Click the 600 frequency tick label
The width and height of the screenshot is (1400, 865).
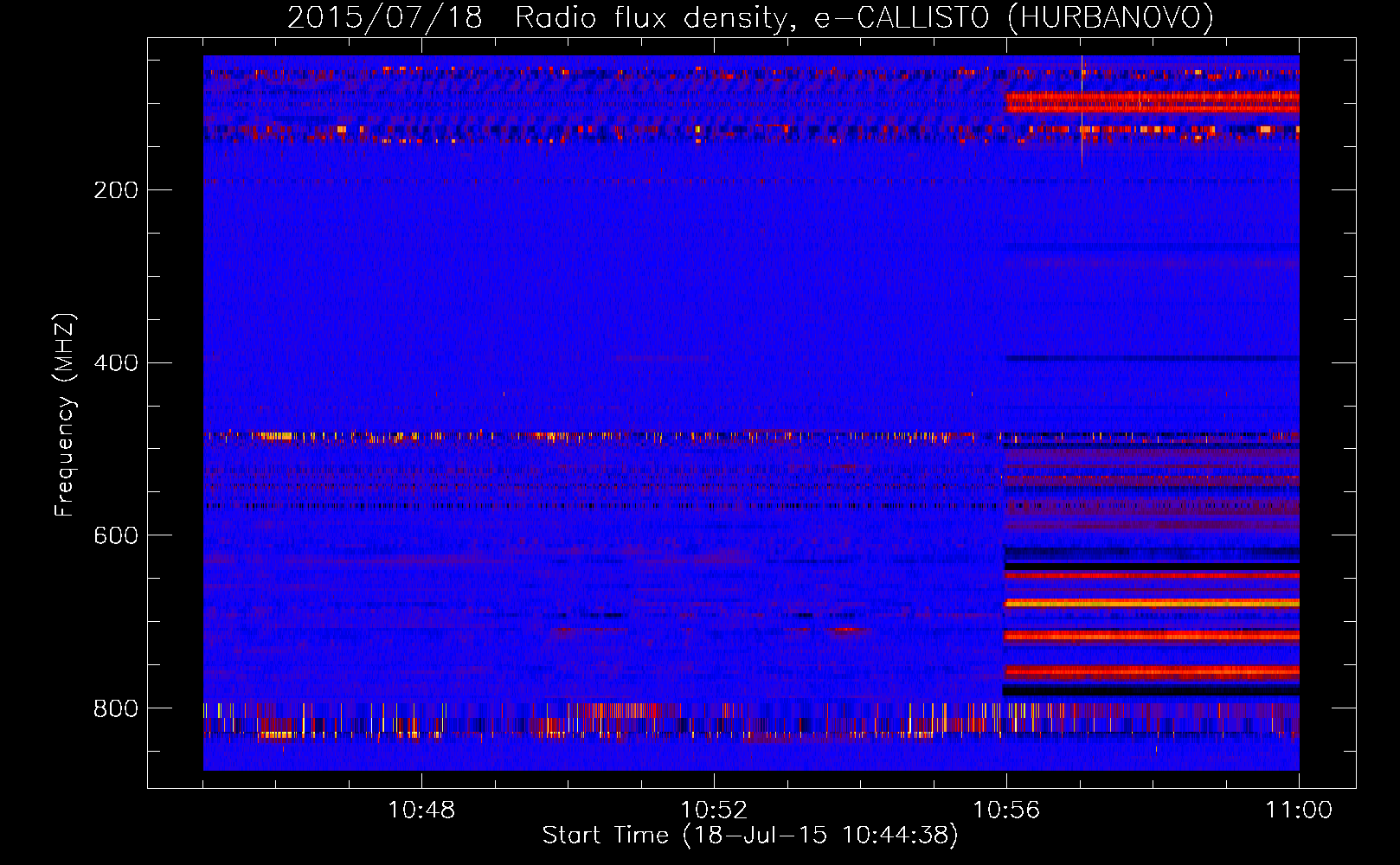point(116,535)
